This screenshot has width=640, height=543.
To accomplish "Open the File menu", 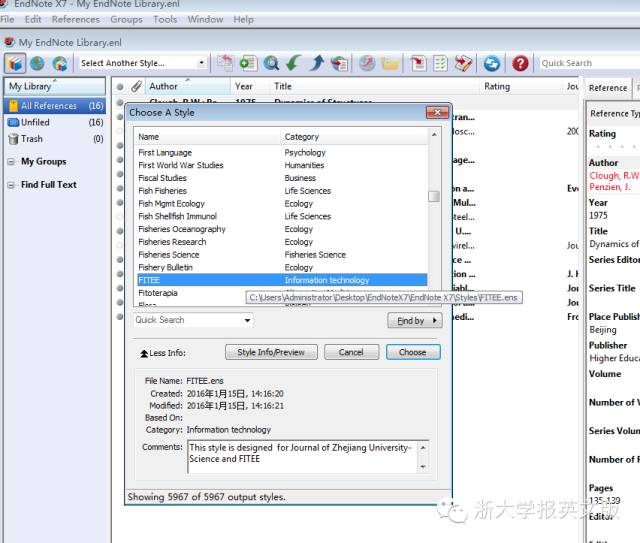I will pos(7,19).
